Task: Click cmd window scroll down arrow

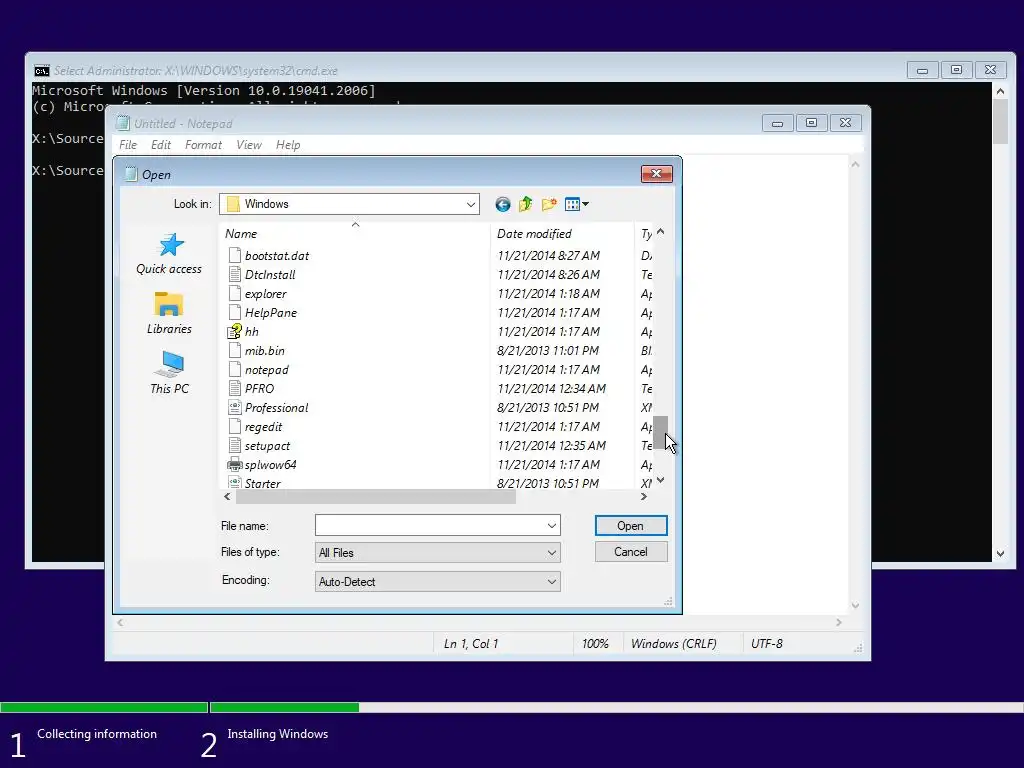Action: pyautogui.click(x=1000, y=553)
